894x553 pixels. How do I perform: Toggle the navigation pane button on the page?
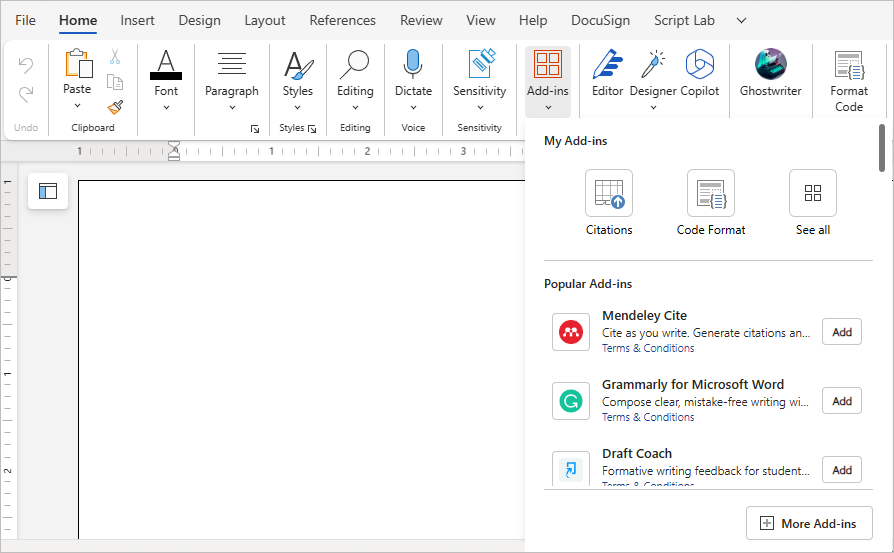pyautogui.click(x=48, y=191)
